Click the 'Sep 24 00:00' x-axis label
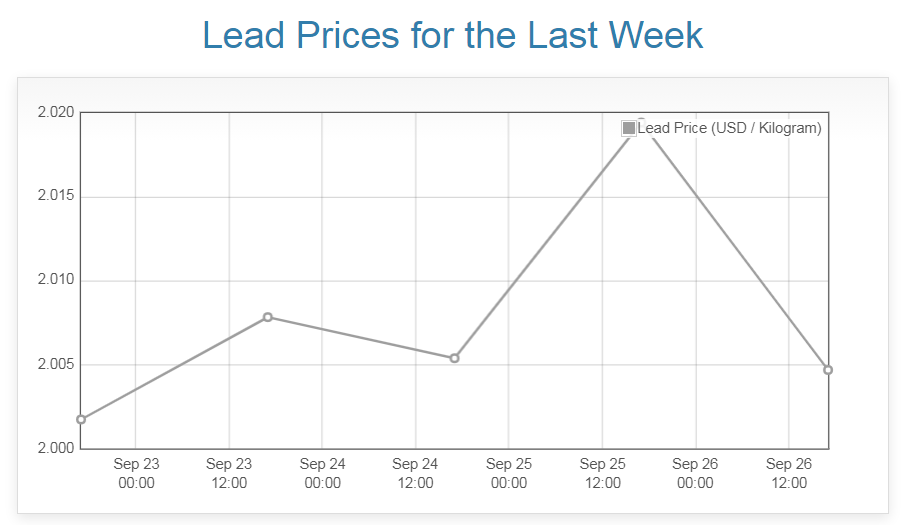Screen dimensions: 905x525 pos(322,473)
